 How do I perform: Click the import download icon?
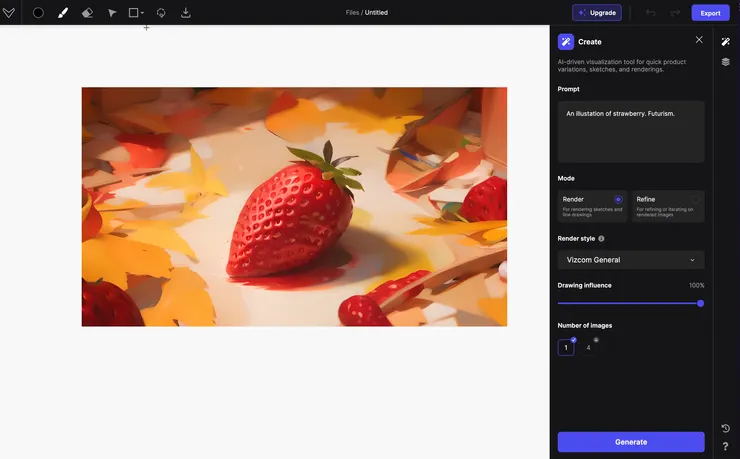(186, 13)
